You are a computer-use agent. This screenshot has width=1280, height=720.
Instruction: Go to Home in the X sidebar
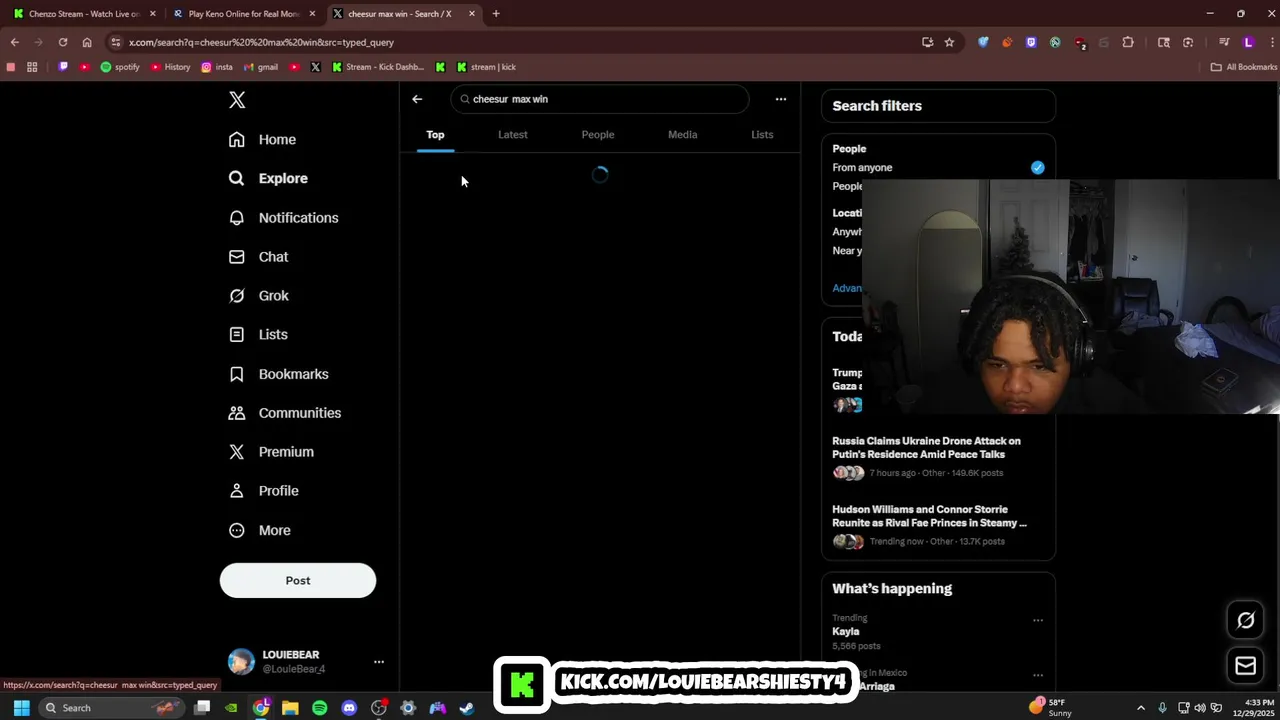coord(262,139)
